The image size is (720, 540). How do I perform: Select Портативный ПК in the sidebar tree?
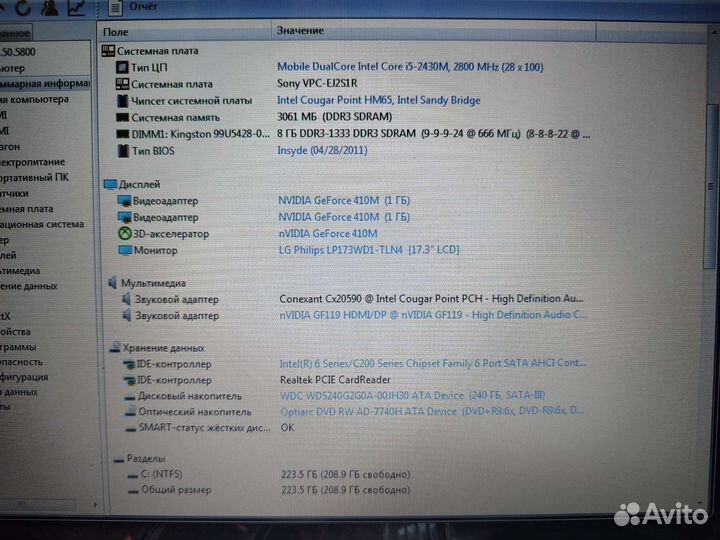point(34,177)
